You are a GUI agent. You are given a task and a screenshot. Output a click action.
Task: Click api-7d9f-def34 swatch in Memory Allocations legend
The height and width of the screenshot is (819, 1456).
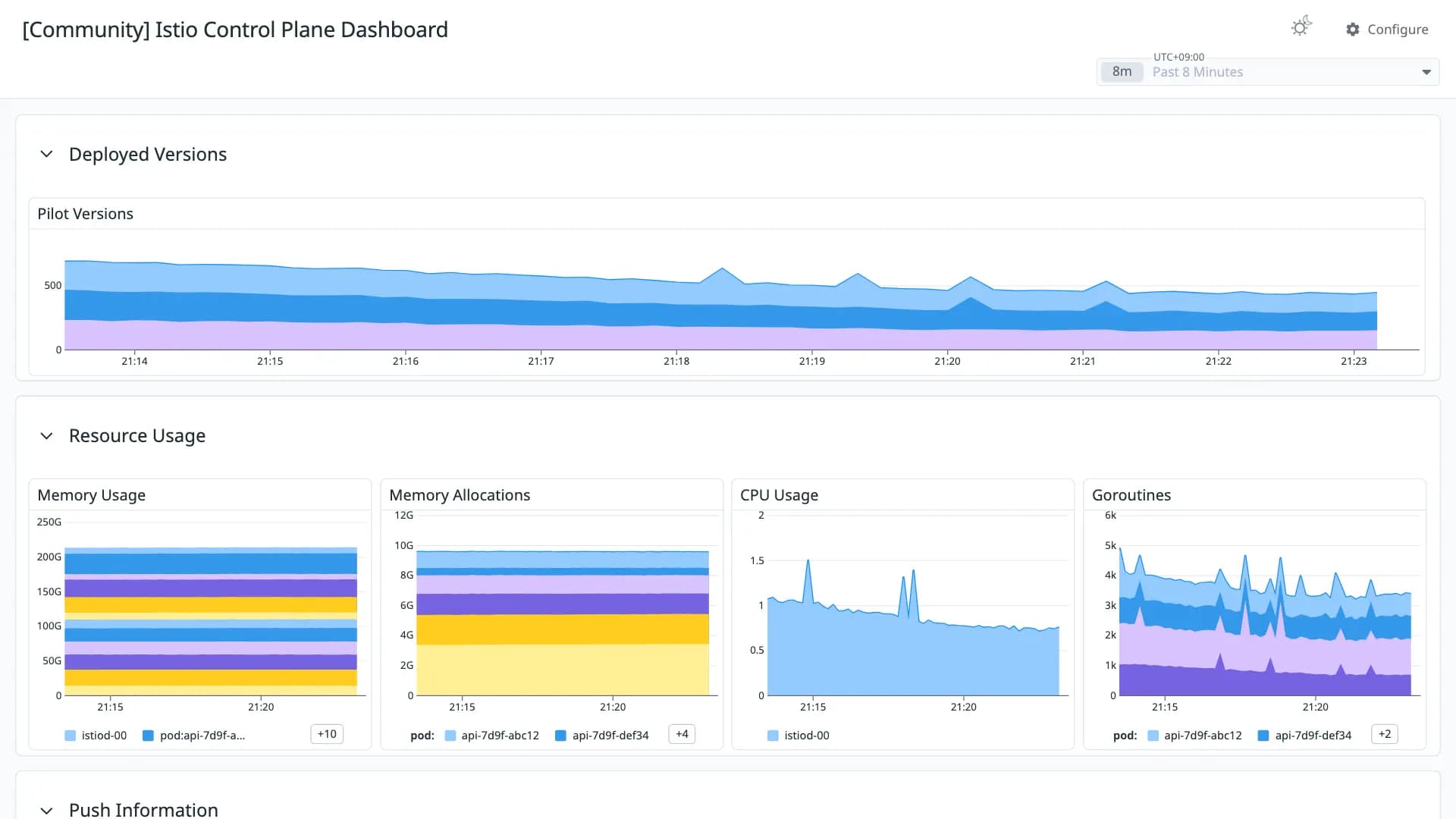click(x=561, y=736)
